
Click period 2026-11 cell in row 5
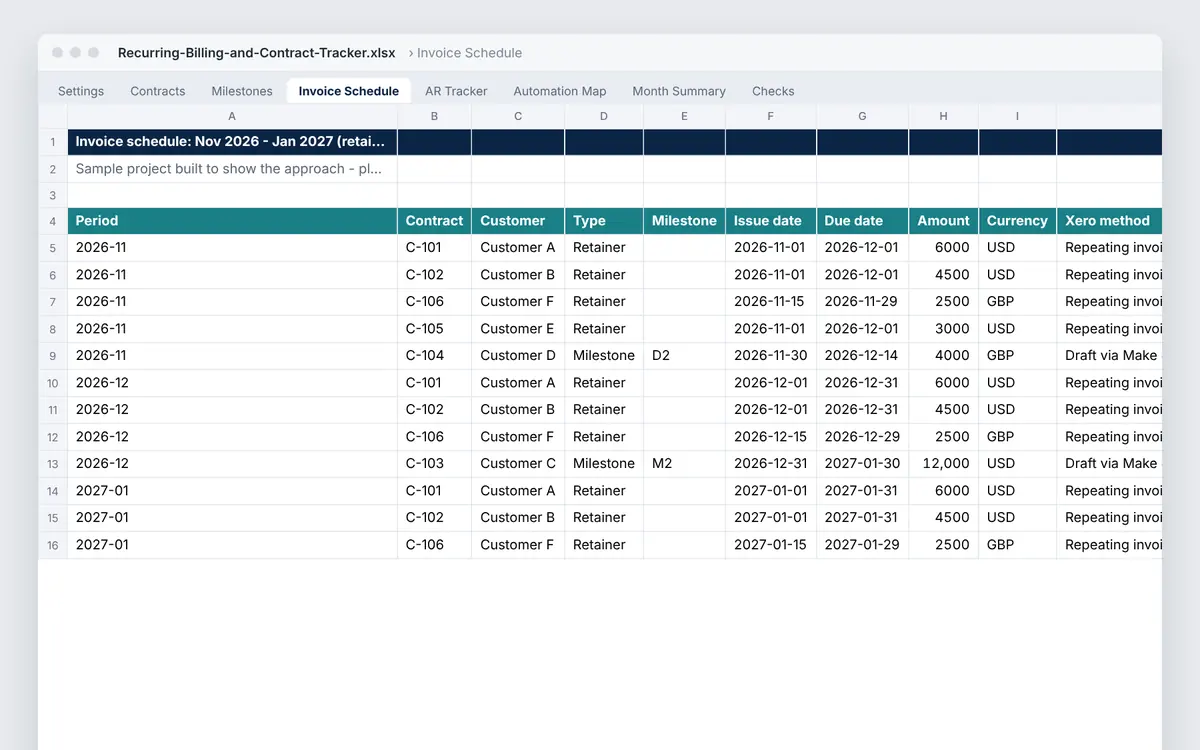232,247
